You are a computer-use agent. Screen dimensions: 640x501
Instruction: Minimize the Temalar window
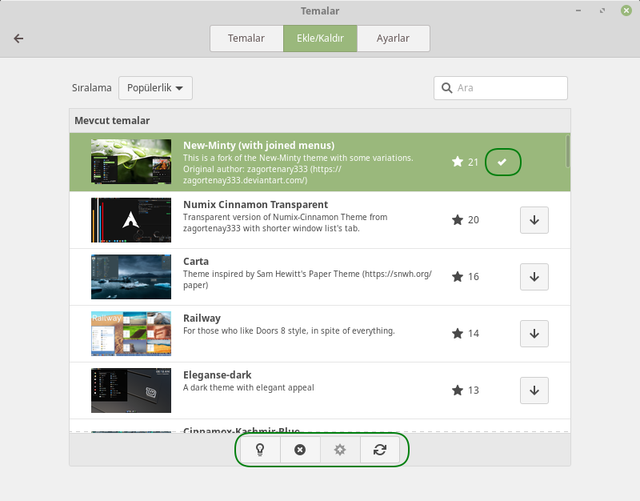click(x=578, y=11)
